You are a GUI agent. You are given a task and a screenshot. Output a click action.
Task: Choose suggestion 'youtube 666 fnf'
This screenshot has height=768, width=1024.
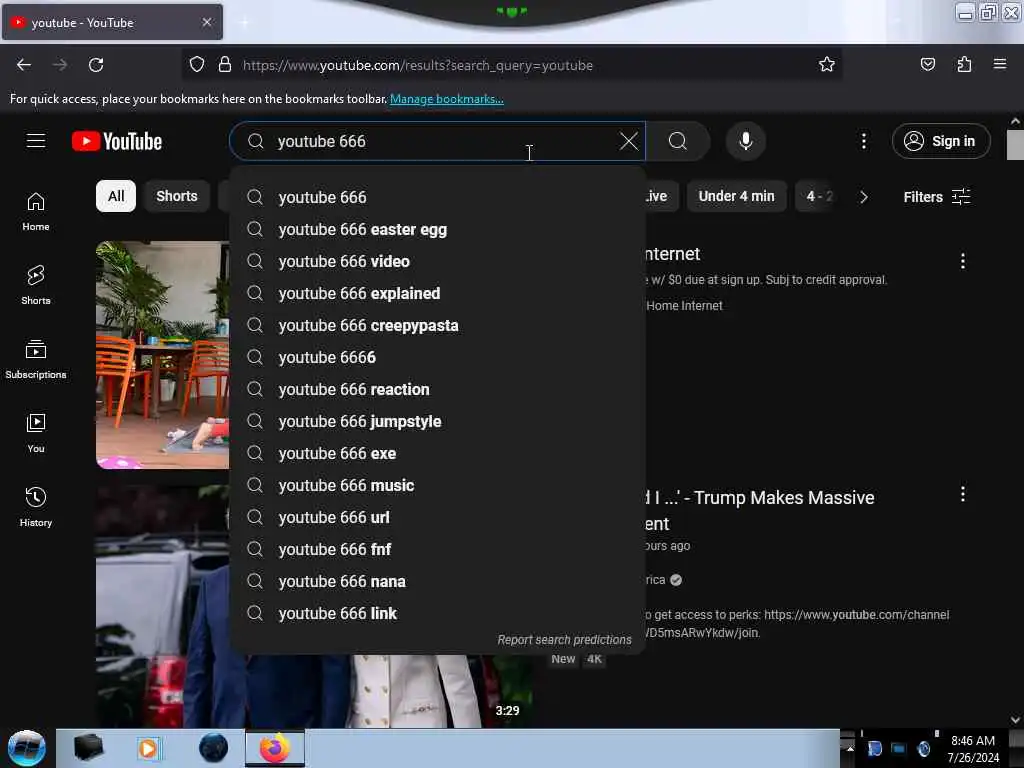point(437,549)
